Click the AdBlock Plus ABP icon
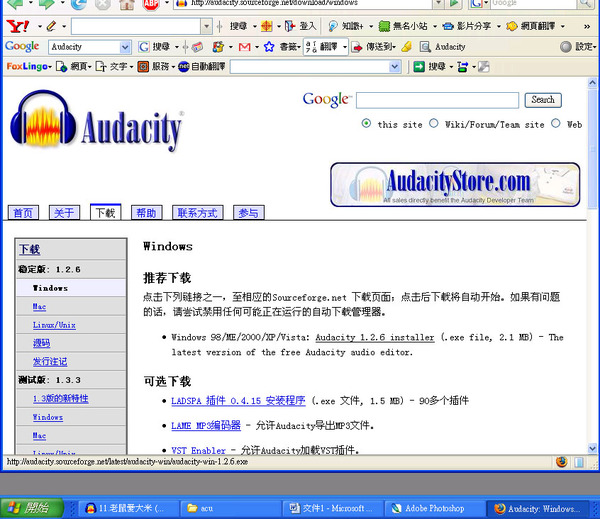The height and width of the screenshot is (519, 600). [151, 4]
